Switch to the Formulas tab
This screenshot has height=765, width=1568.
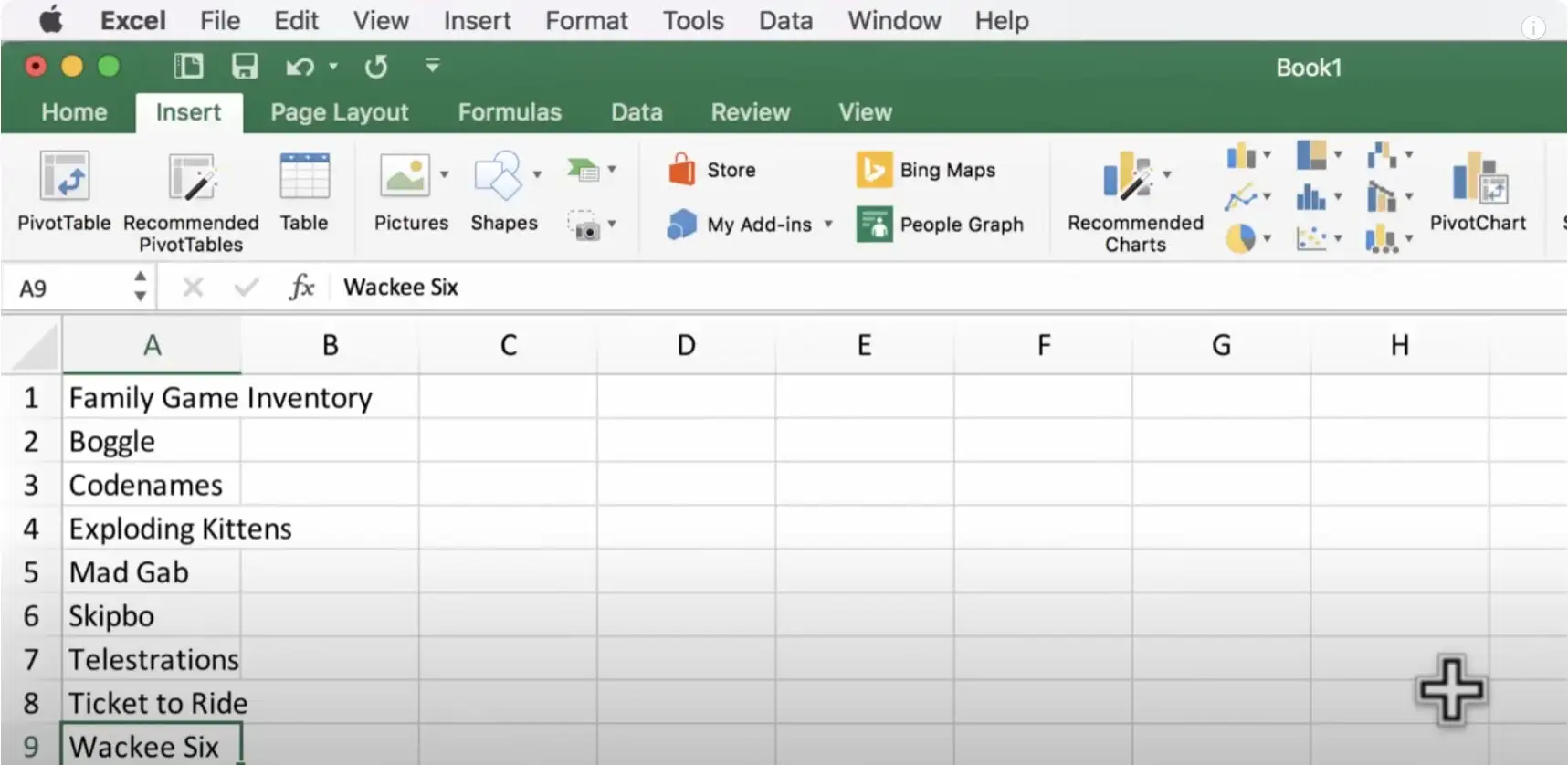[510, 112]
